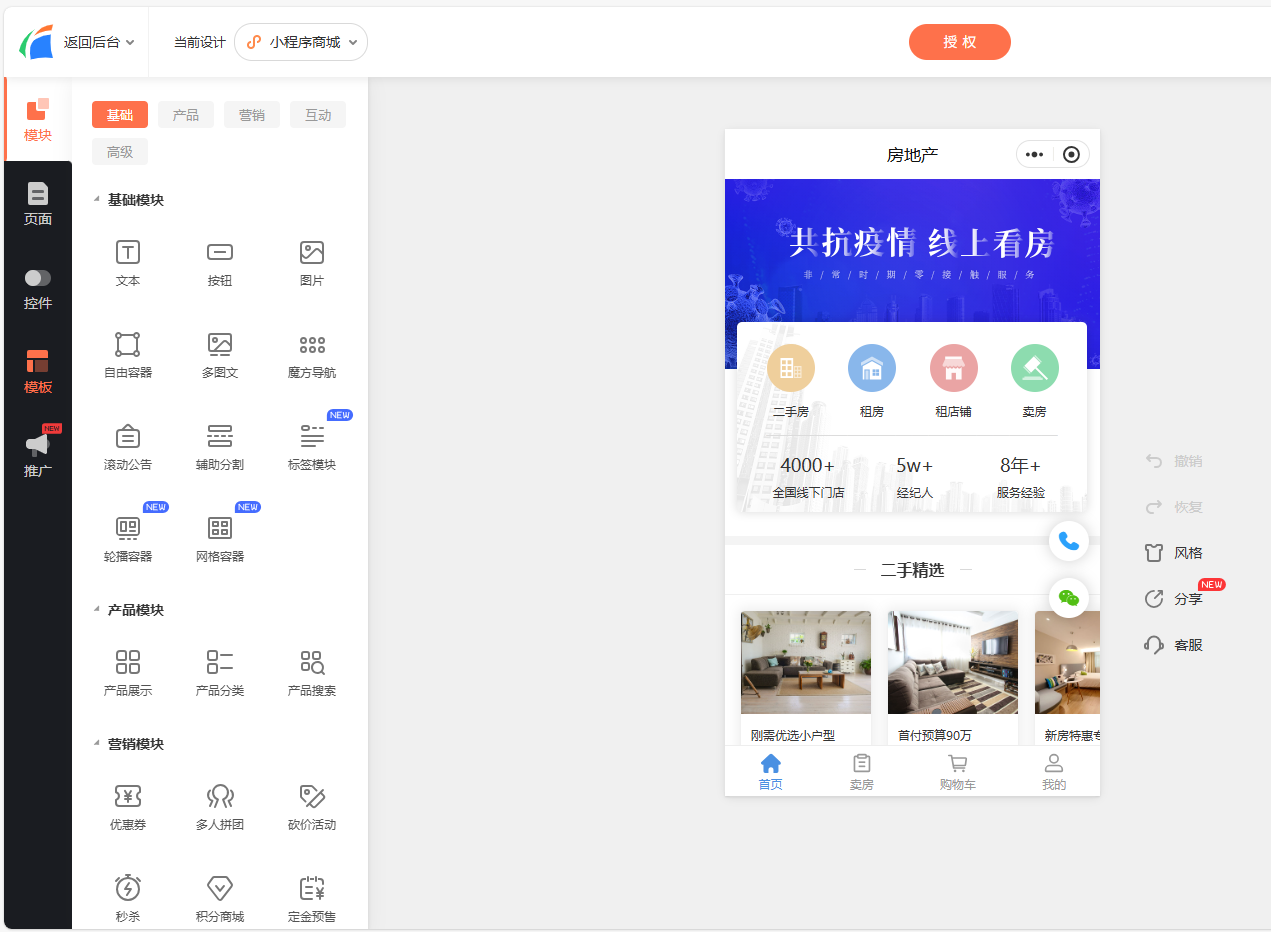Add the 产品分类 module
This screenshot has height=932, width=1271.
tap(220, 673)
